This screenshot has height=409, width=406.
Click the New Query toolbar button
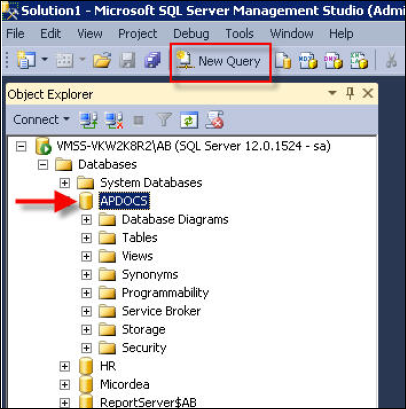(x=219, y=61)
